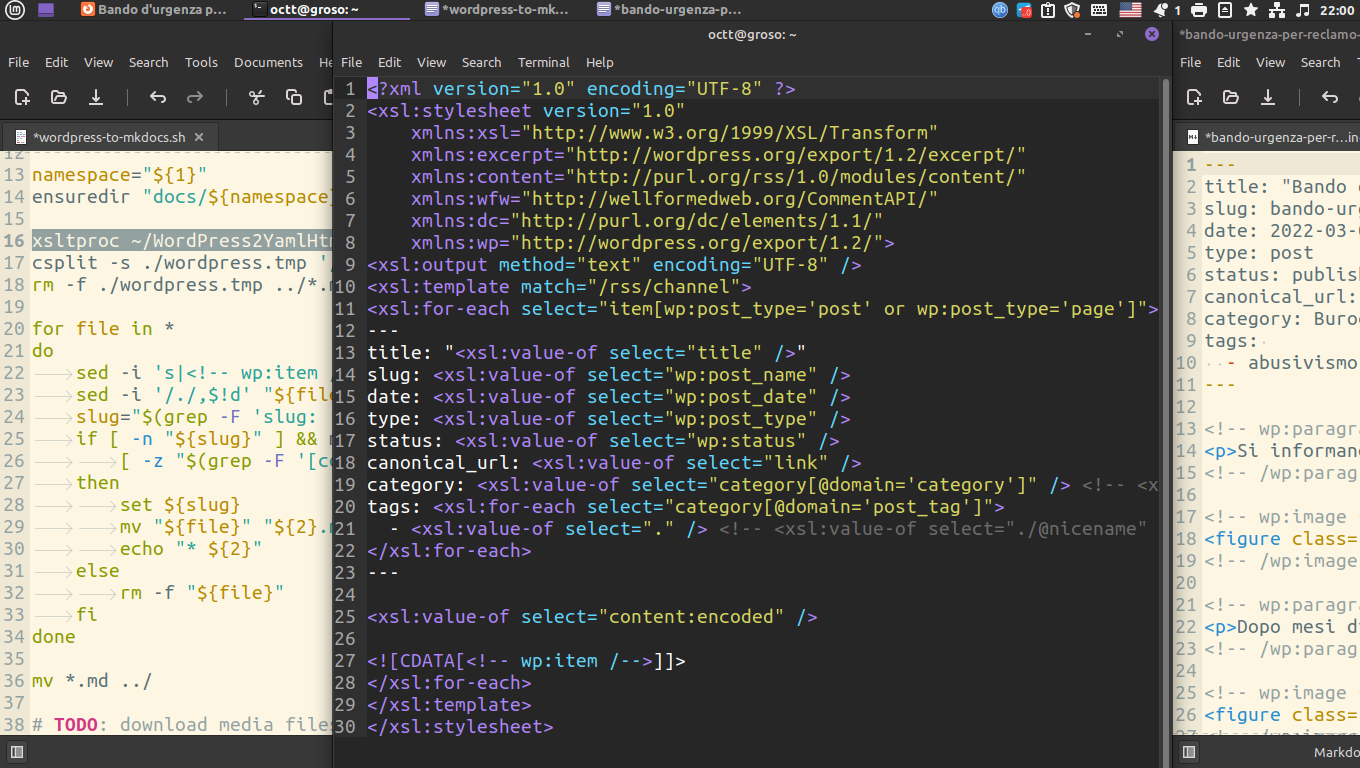The width and height of the screenshot is (1360, 768).
Task: Click 'canonical_url:' on terminal line 18
Action: pyautogui.click(x=444, y=463)
